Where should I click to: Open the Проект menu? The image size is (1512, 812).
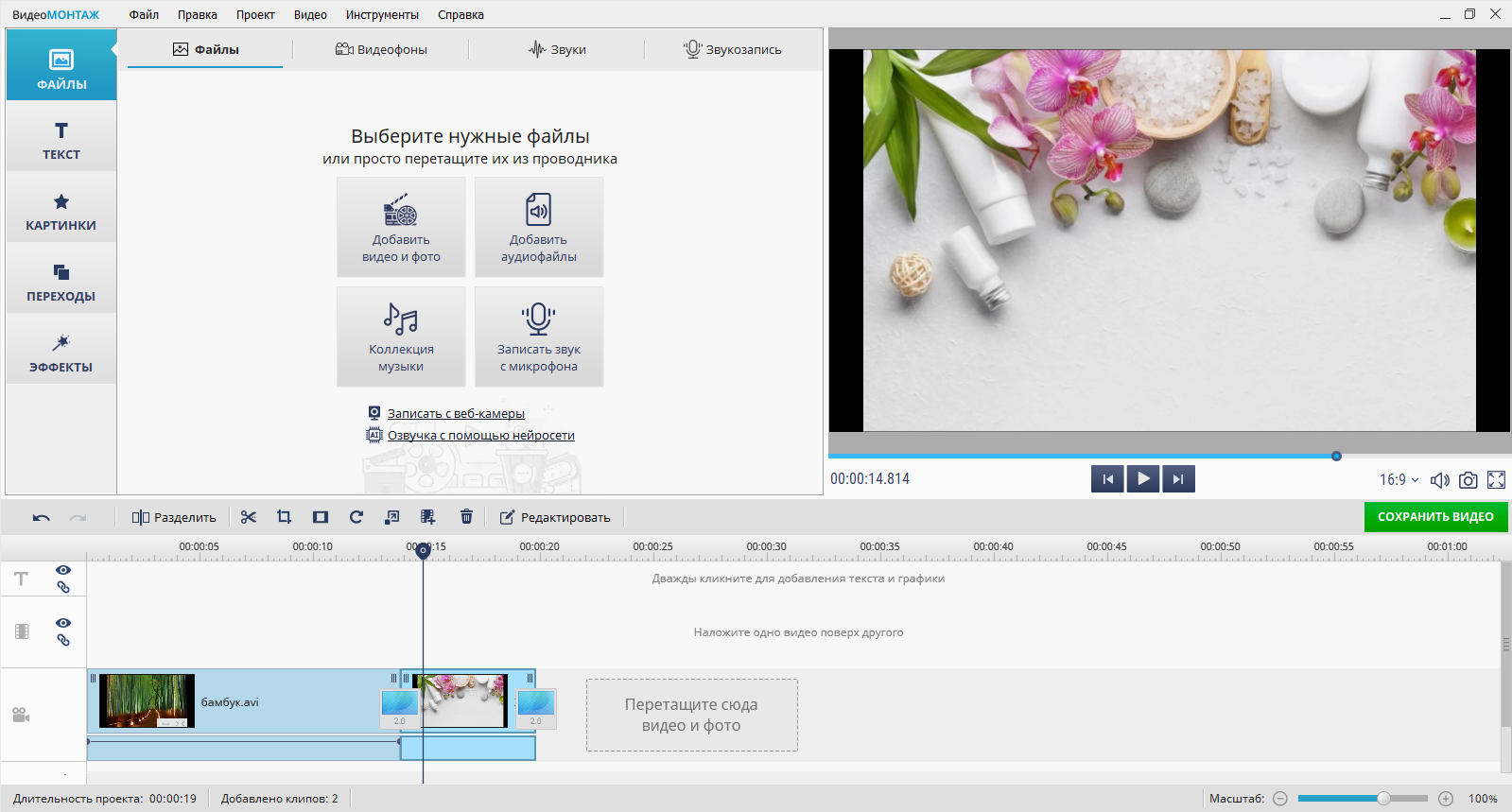(255, 14)
